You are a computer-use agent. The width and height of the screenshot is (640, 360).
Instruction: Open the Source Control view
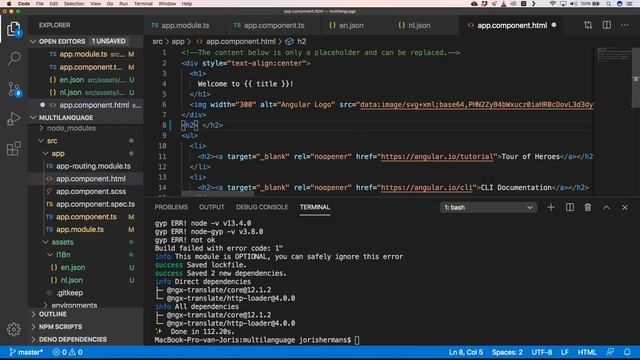[14, 89]
